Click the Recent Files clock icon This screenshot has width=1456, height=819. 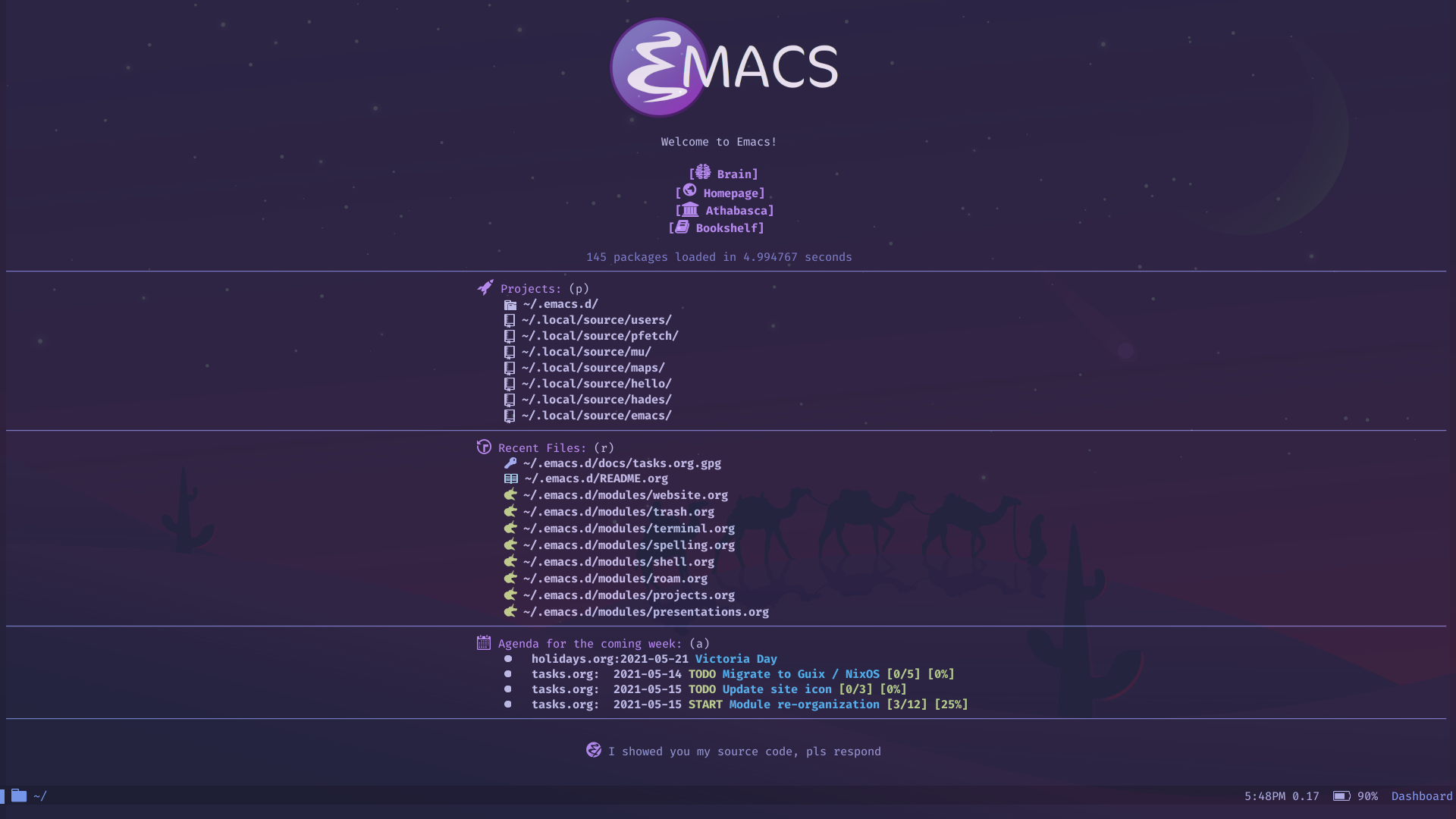coord(483,447)
